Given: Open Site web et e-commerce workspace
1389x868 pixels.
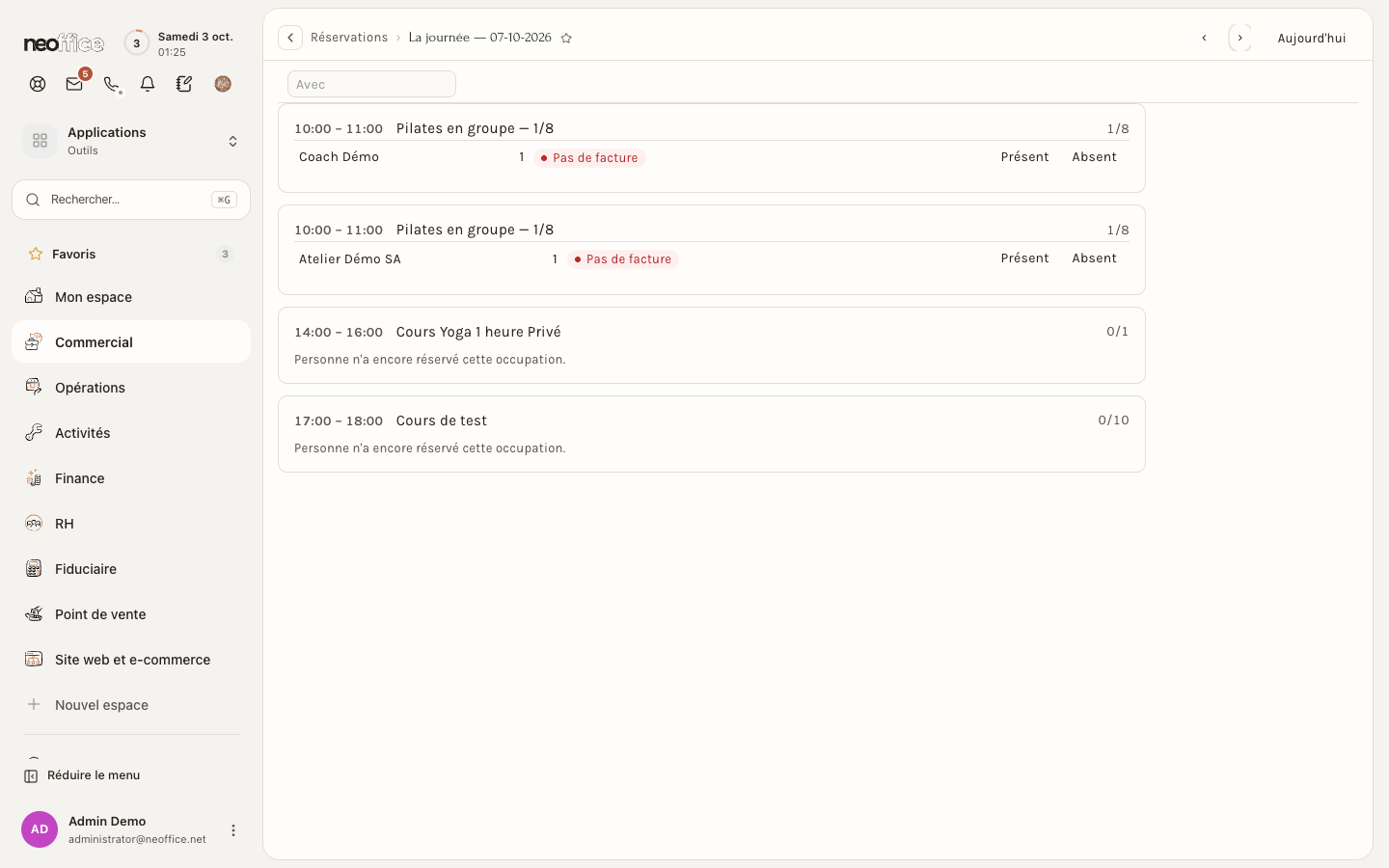Looking at the screenshot, I should pyautogui.click(x=131, y=659).
